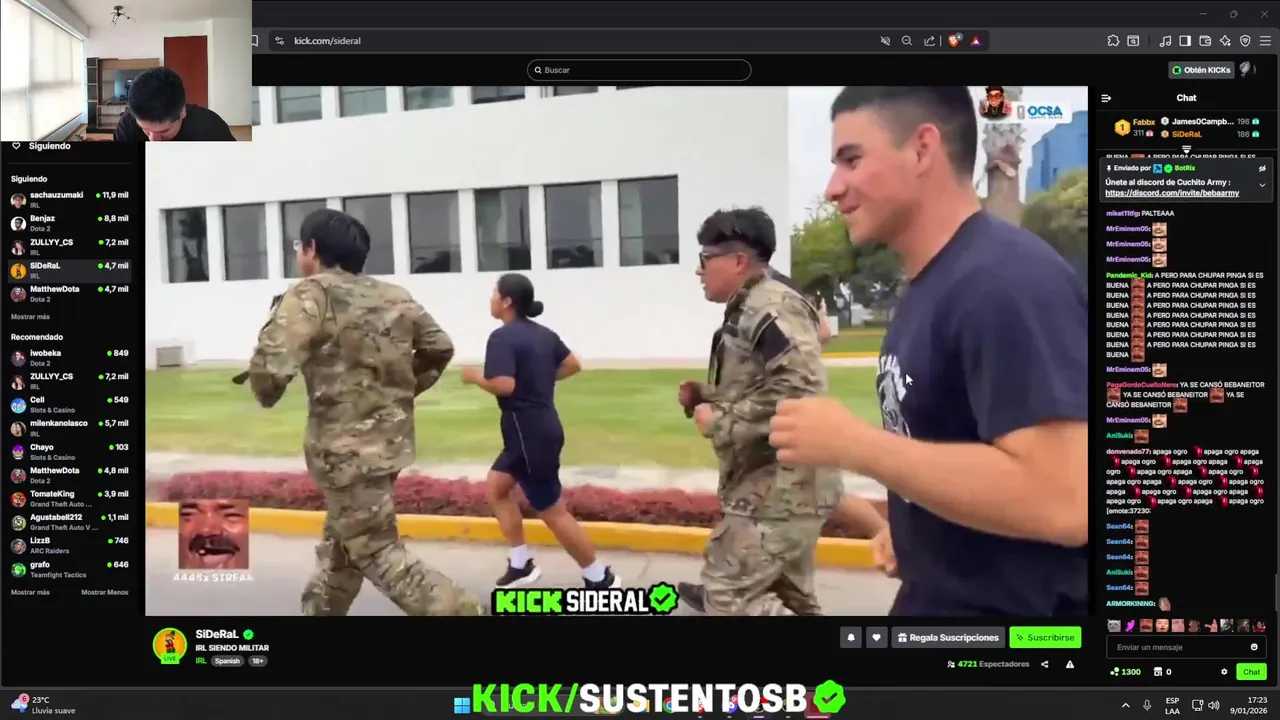Click the Obtén KICKs button

[1201, 70]
